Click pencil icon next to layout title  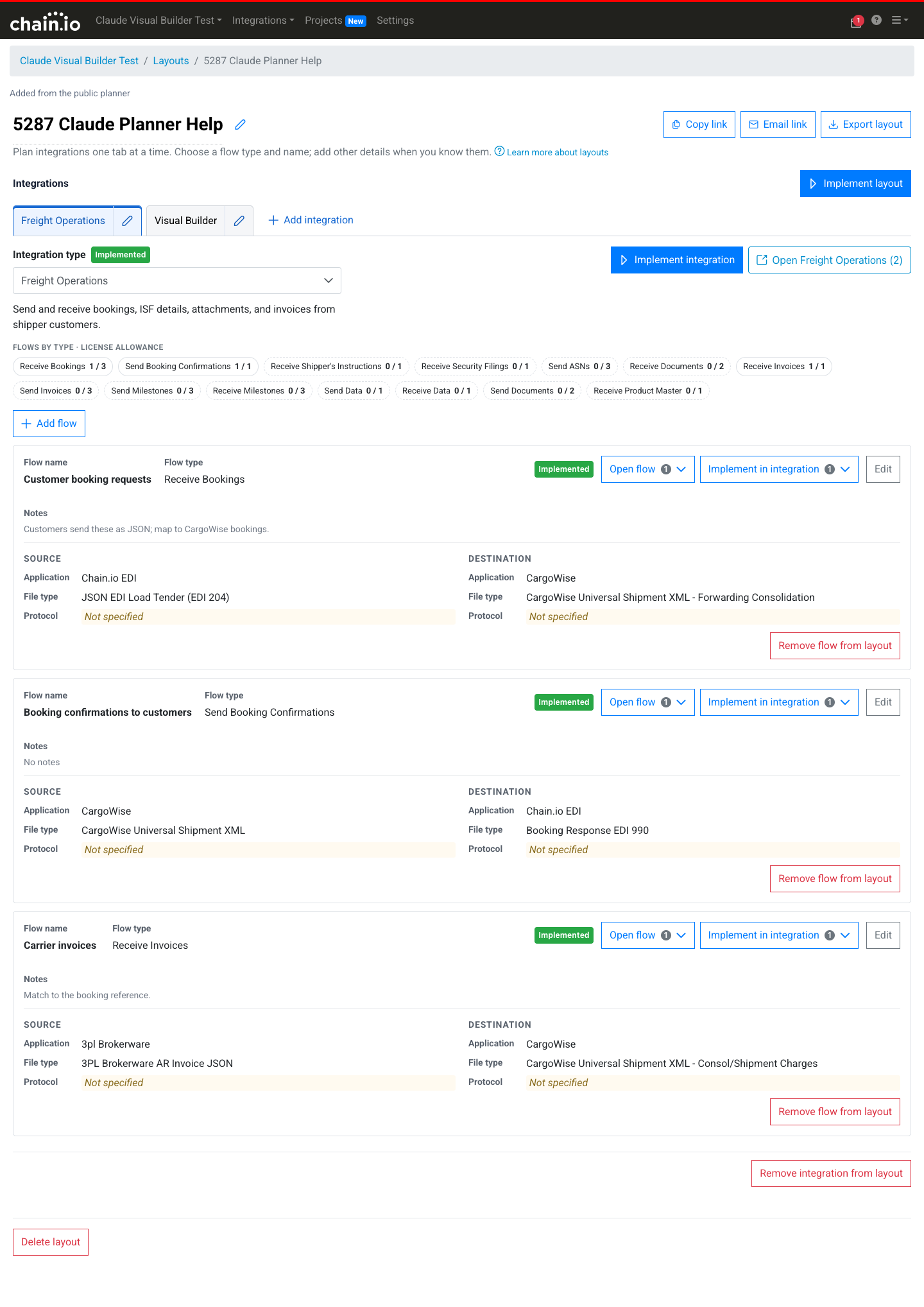(x=240, y=125)
